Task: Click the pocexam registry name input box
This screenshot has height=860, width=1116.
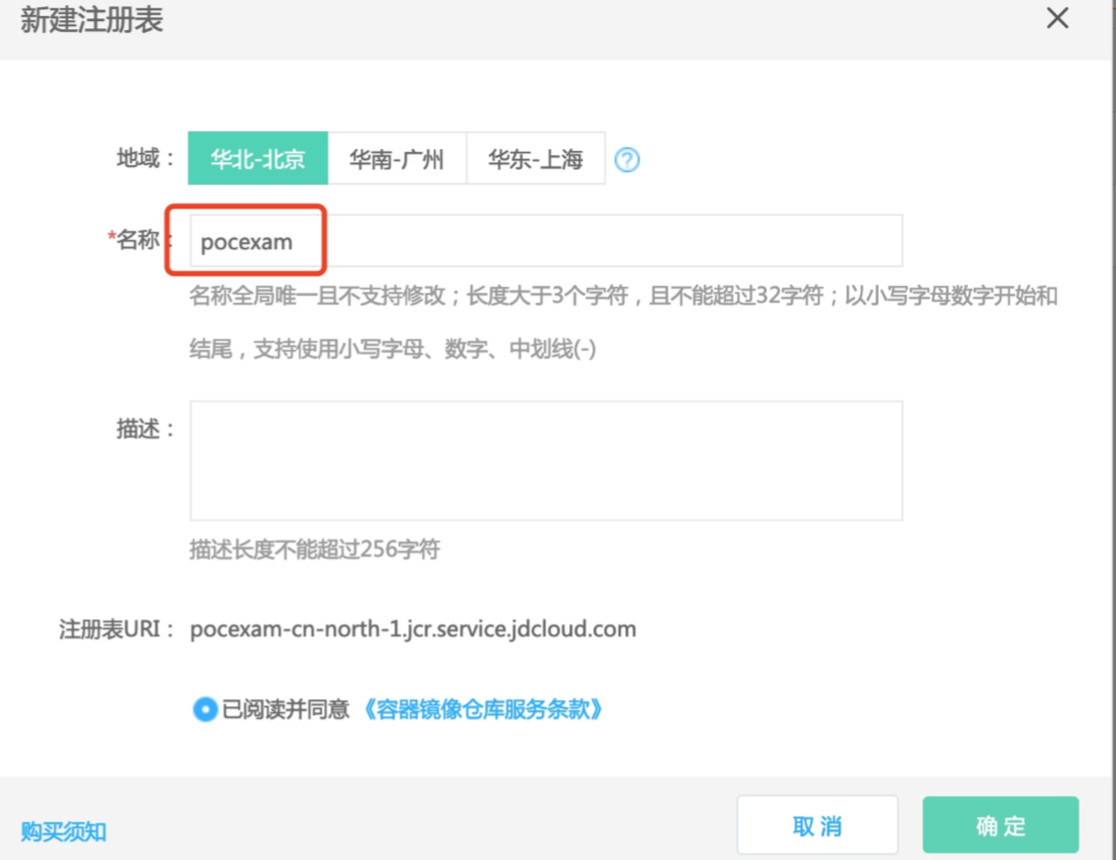Action: [545, 240]
